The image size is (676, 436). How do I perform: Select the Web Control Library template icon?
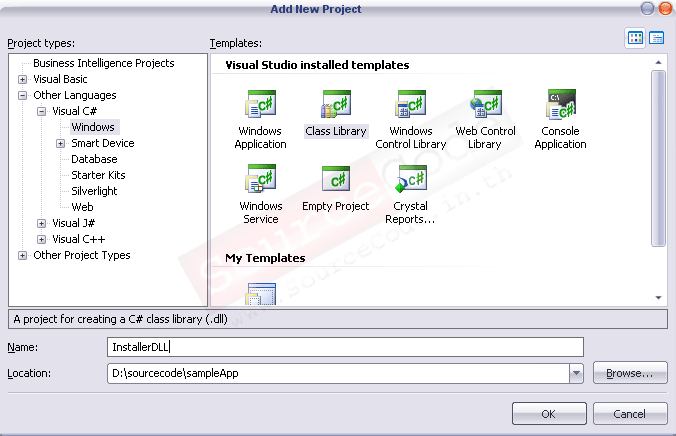click(486, 104)
